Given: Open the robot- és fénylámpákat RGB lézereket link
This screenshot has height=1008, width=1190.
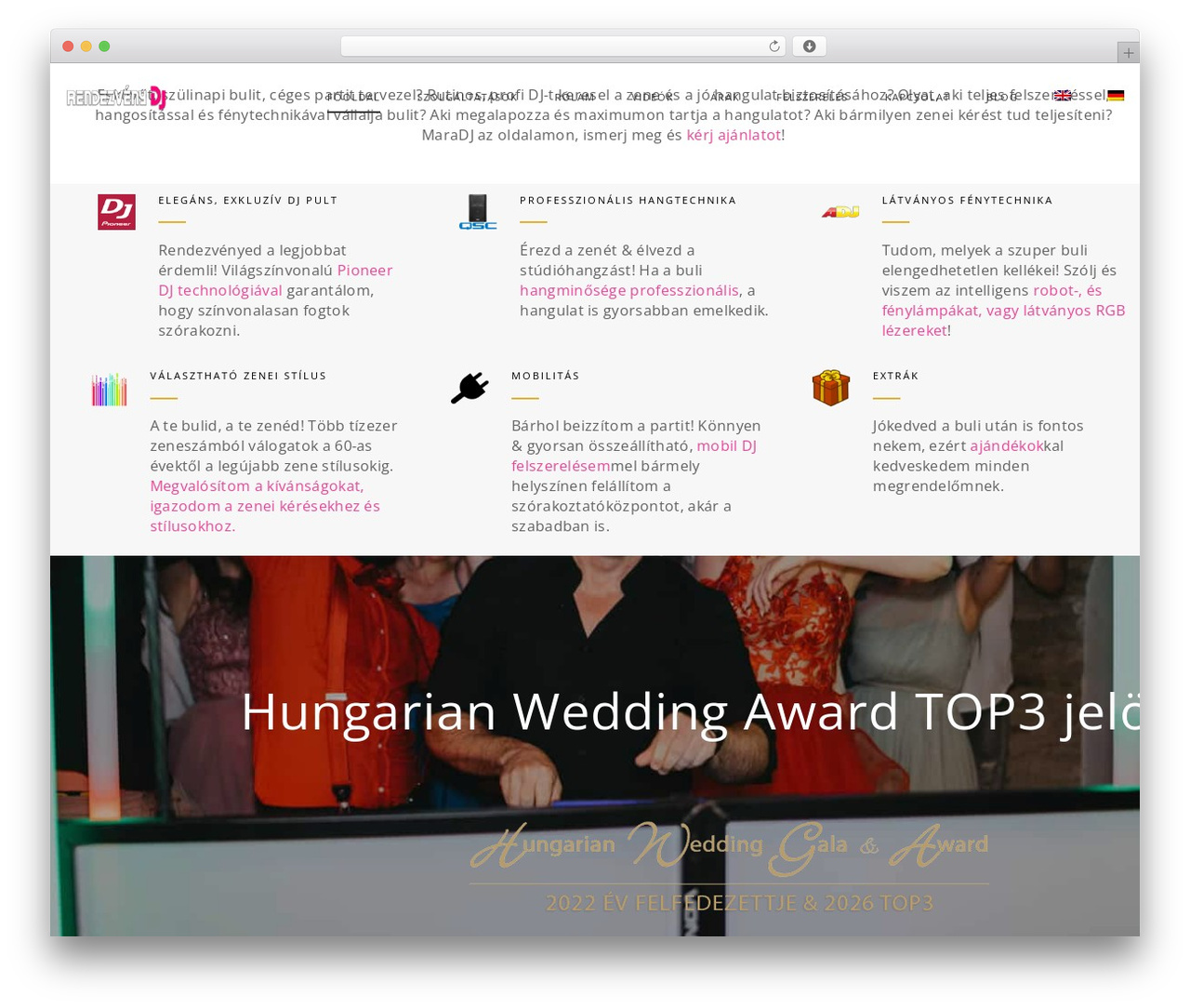Looking at the screenshot, I should pos(1004,310).
